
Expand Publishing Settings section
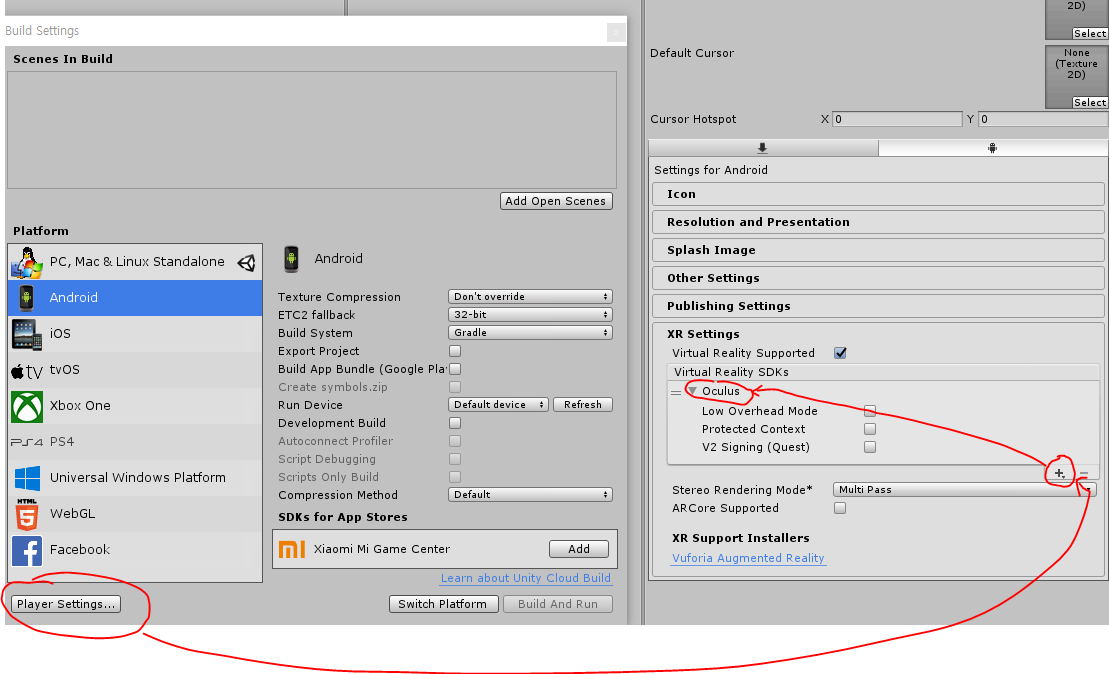(878, 306)
